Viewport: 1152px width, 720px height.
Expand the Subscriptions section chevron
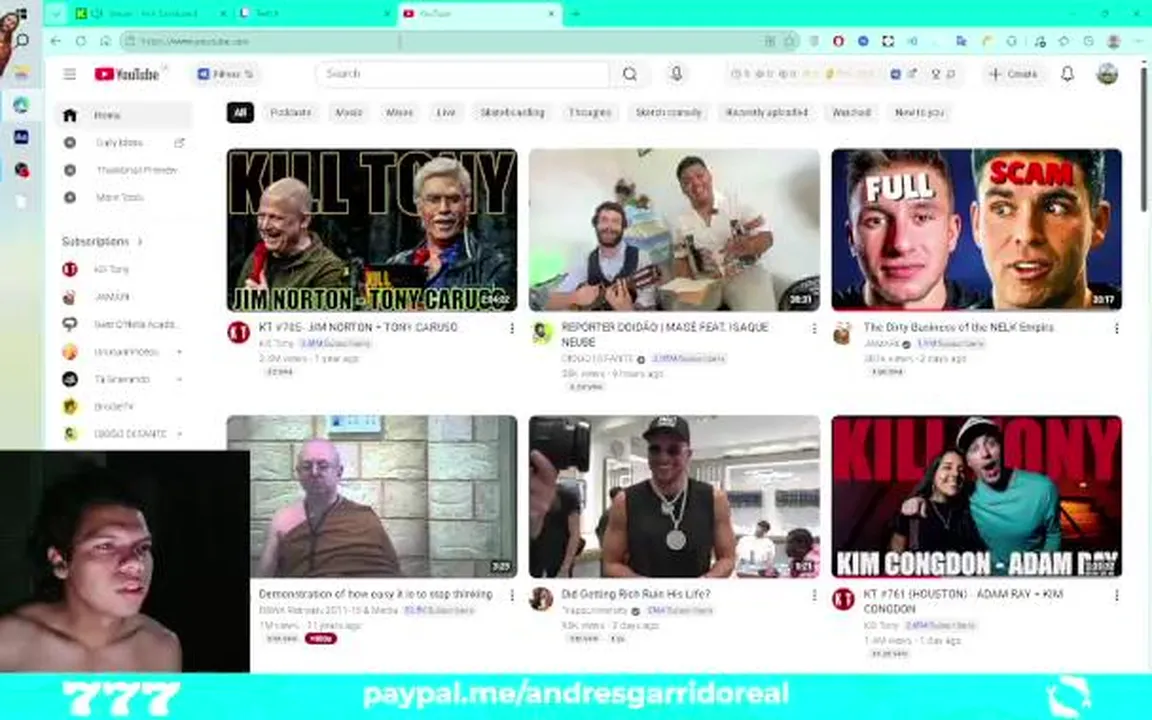(x=140, y=242)
